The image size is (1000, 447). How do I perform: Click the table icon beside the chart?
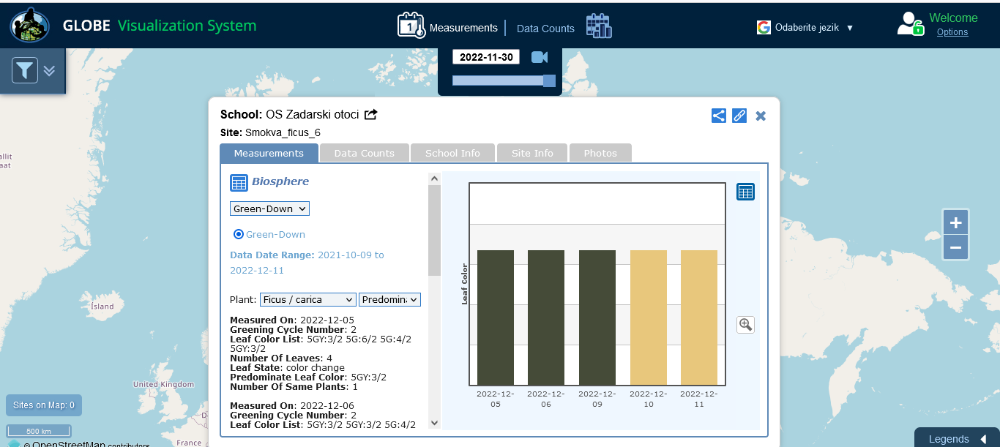pyautogui.click(x=745, y=192)
